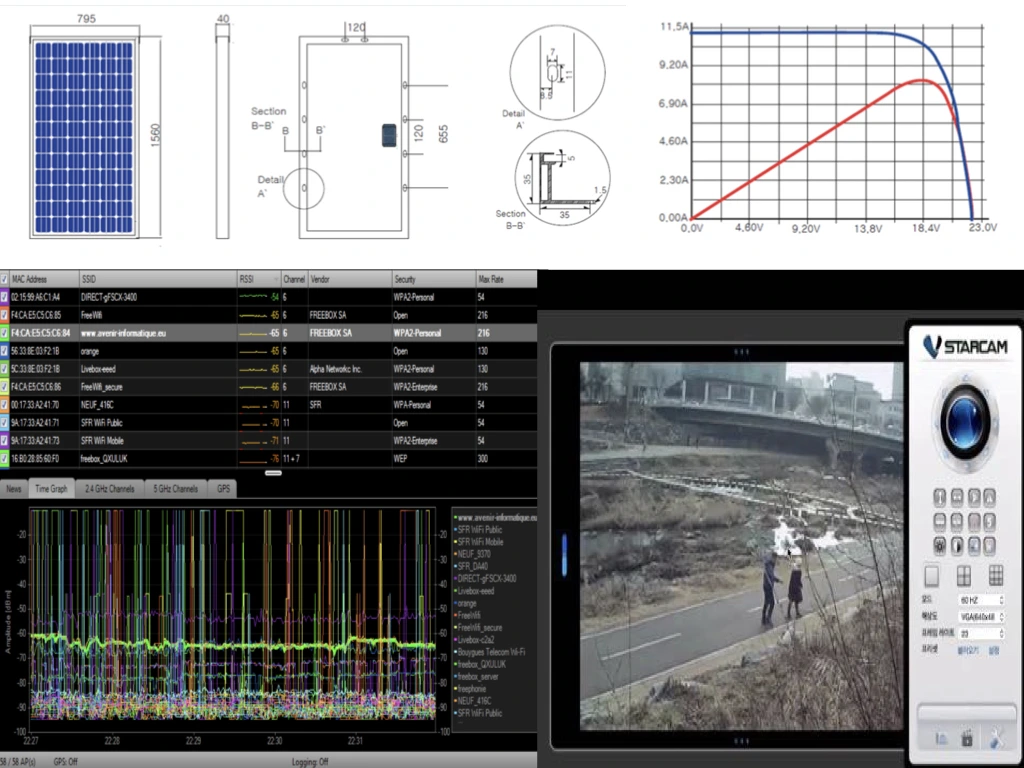Click the Alpha Networkc Inc. vendor cell
This screenshot has width=1024, height=768.
(349, 369)
